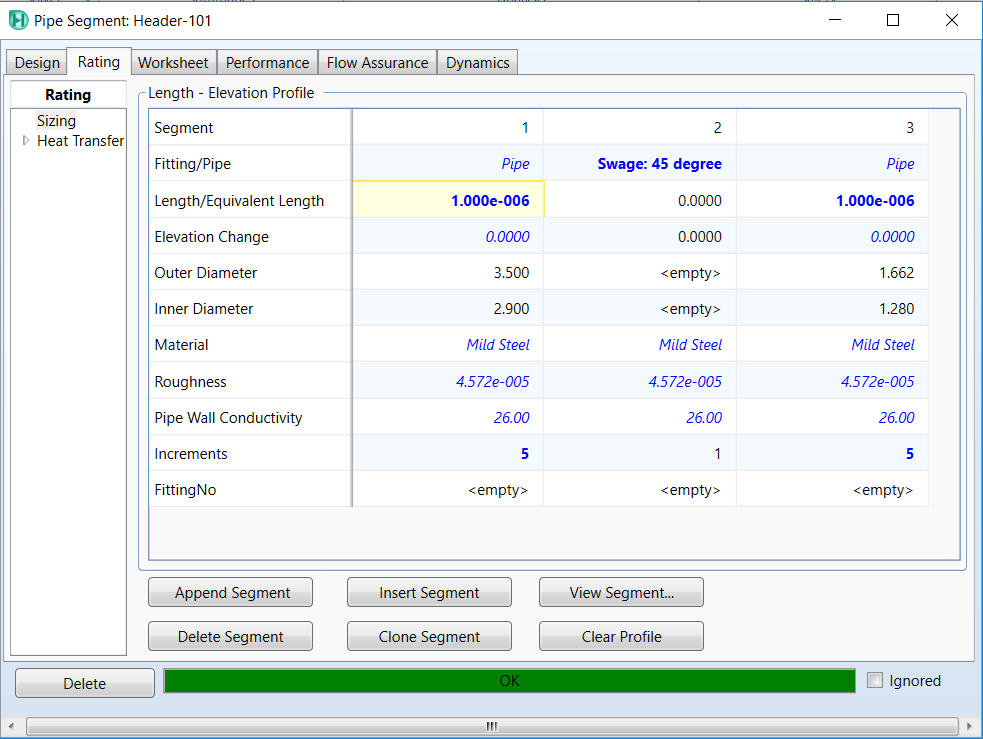Select Heat Transfer in the Rating tree
The image size is (983, 739).
click(80, 140)
